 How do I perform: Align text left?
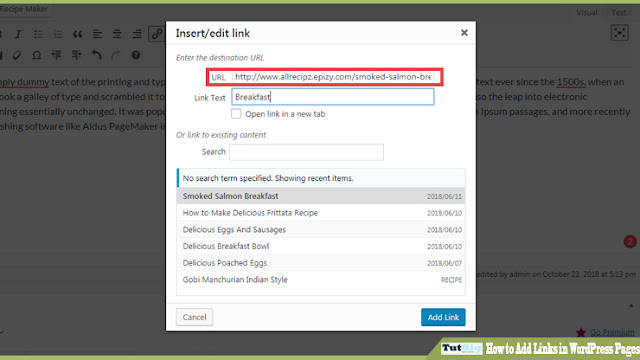click(x=97, y=34)
